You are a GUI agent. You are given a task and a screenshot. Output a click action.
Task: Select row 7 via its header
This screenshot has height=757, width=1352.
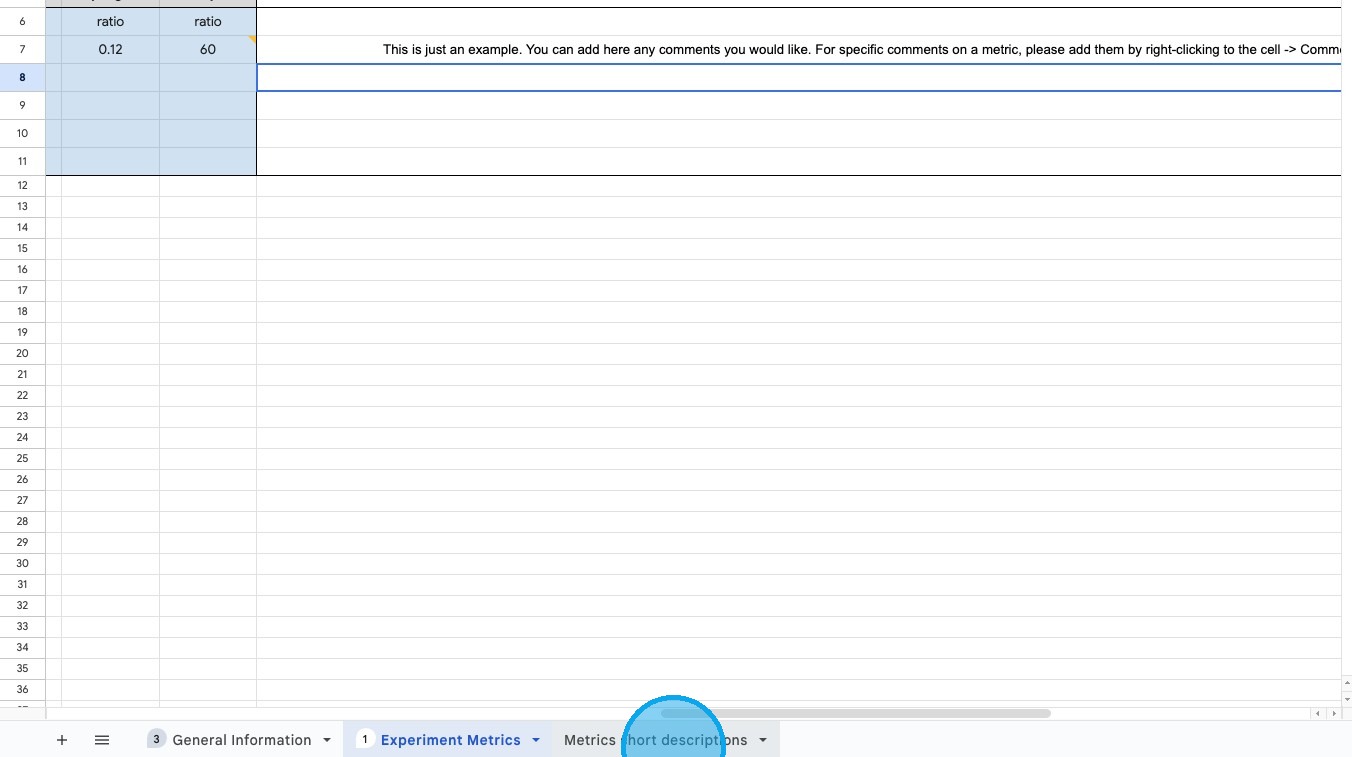(22, 49)
